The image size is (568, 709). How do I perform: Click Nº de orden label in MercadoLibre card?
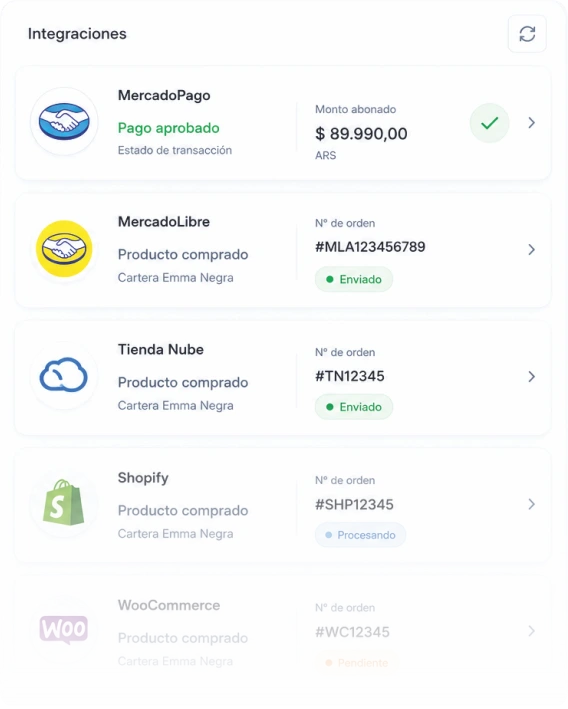click(345, 223)
